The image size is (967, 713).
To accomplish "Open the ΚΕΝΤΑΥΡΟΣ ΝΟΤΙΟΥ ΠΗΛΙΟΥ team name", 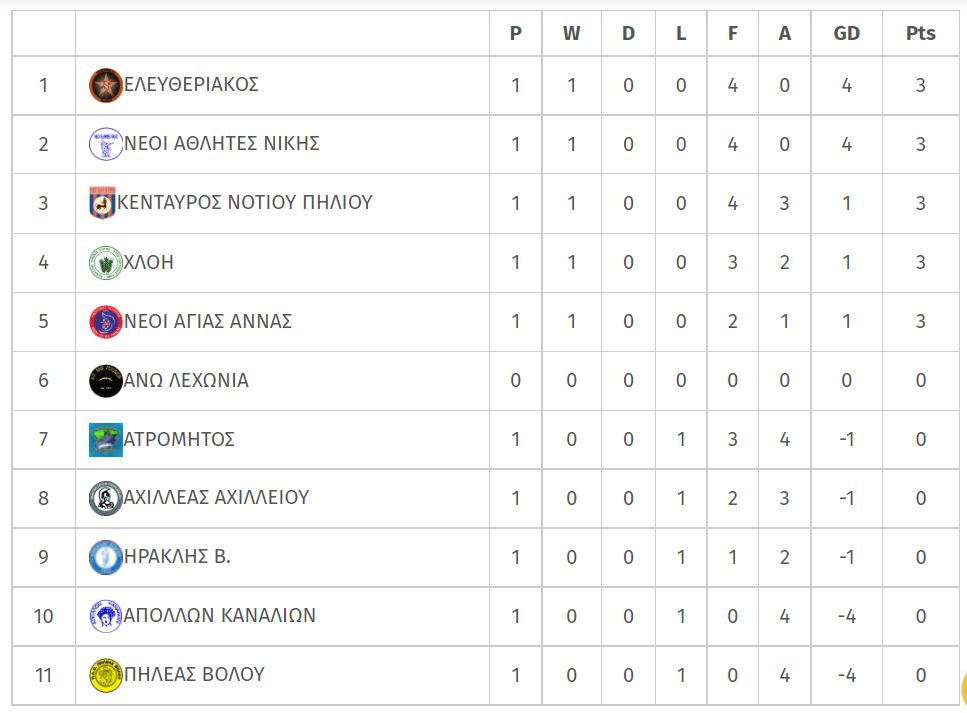I will click(x=245, y=202).
